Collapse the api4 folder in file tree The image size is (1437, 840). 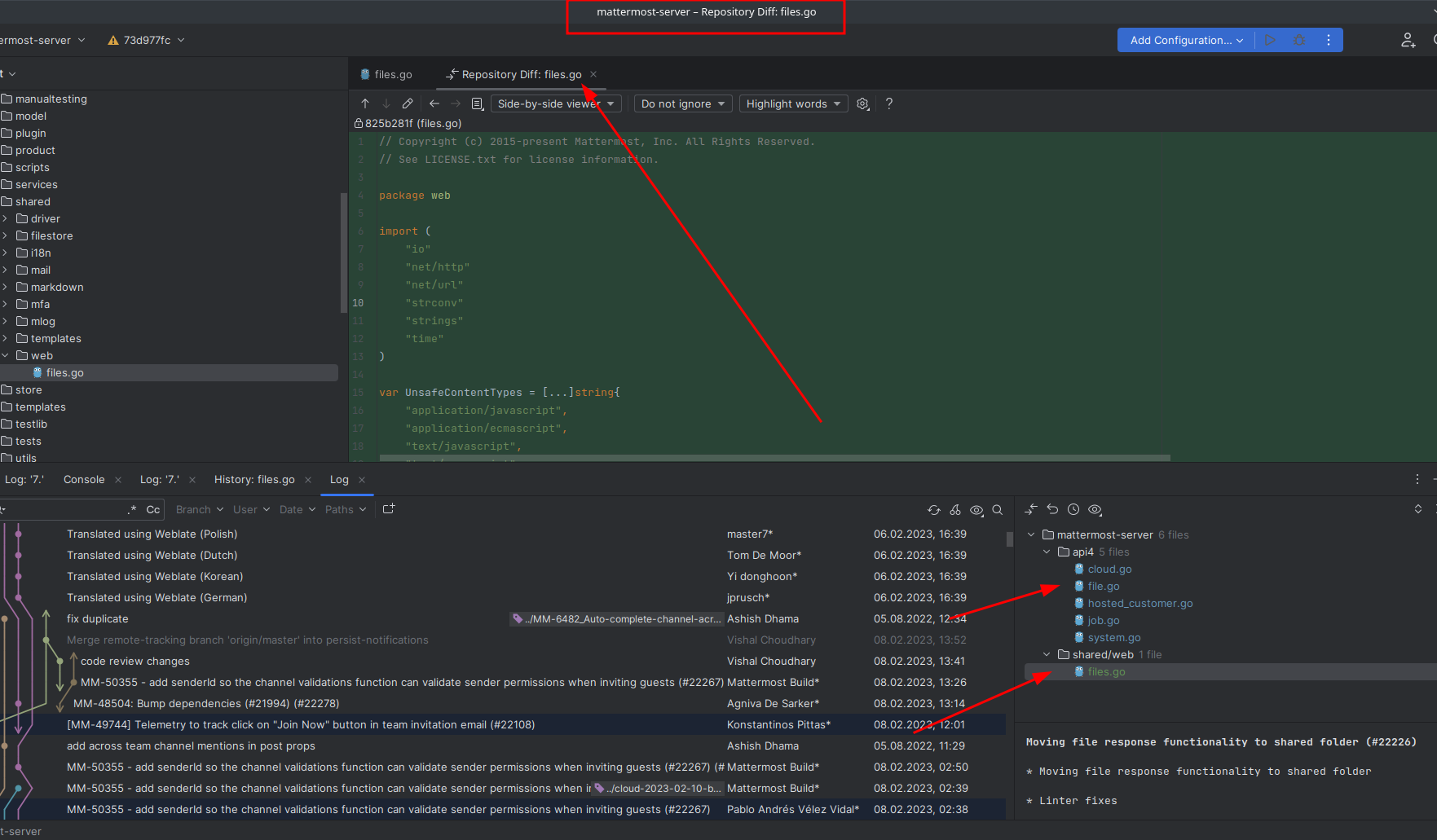pos(1047,552)
